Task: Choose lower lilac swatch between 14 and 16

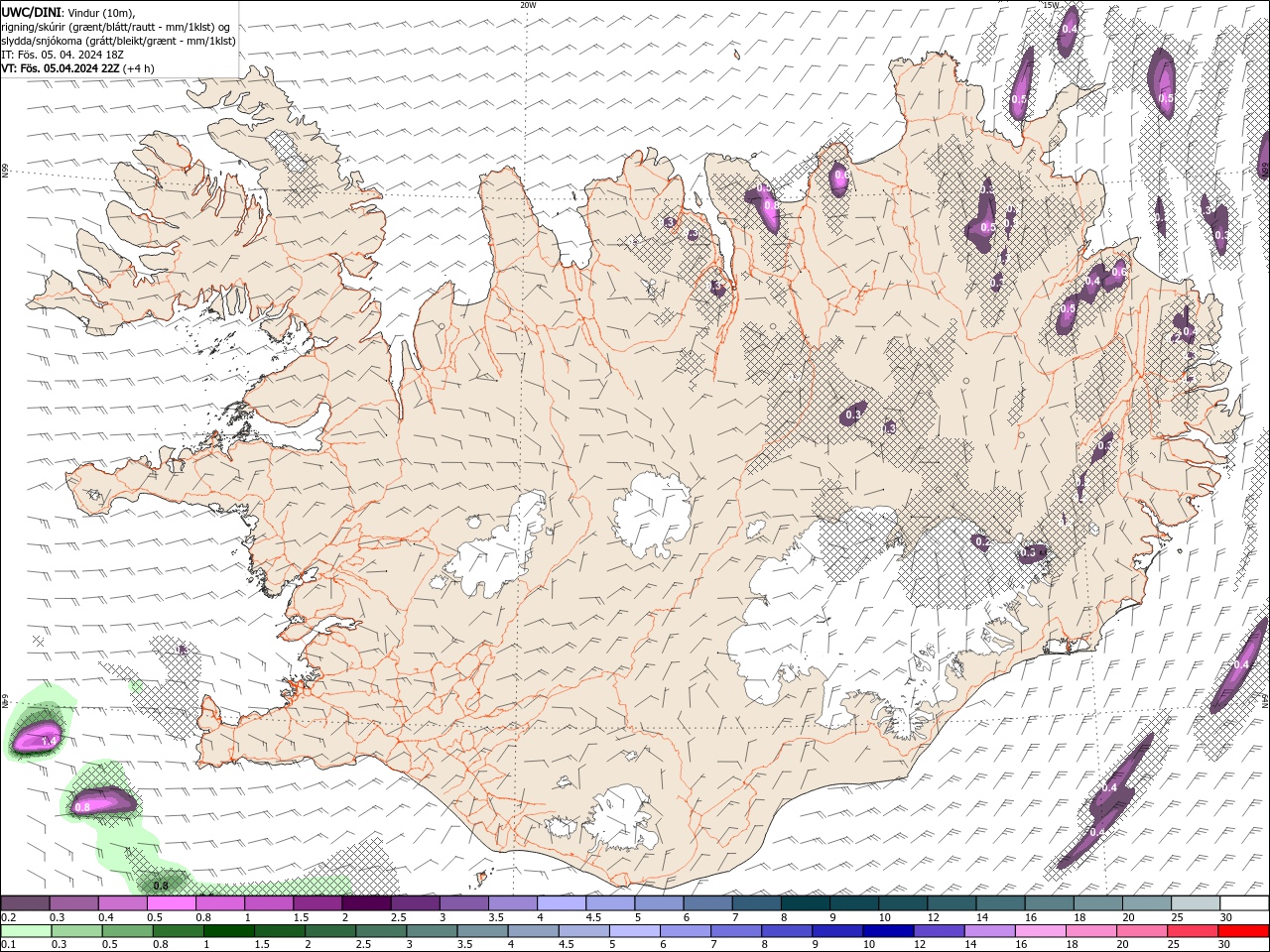Action: [988, 931]
